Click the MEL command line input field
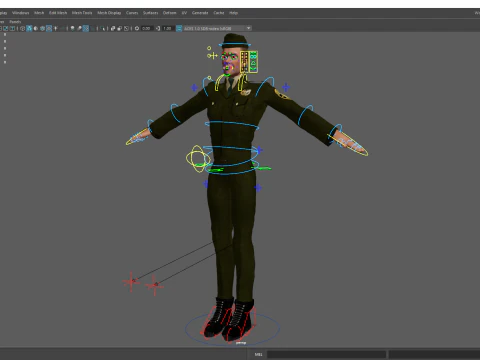The width and height of the screenshot is (480, 360). click(327, 354)
